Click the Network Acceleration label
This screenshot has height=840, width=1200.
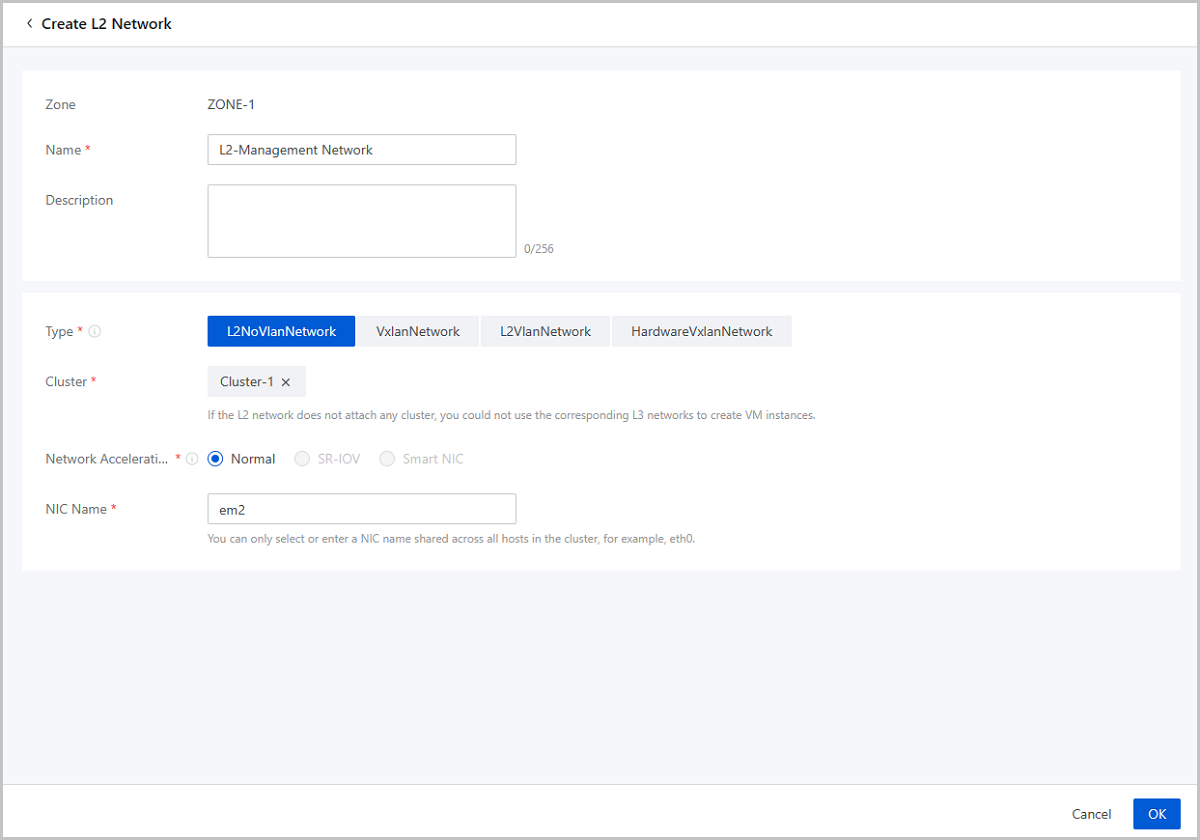pos(108,459)
